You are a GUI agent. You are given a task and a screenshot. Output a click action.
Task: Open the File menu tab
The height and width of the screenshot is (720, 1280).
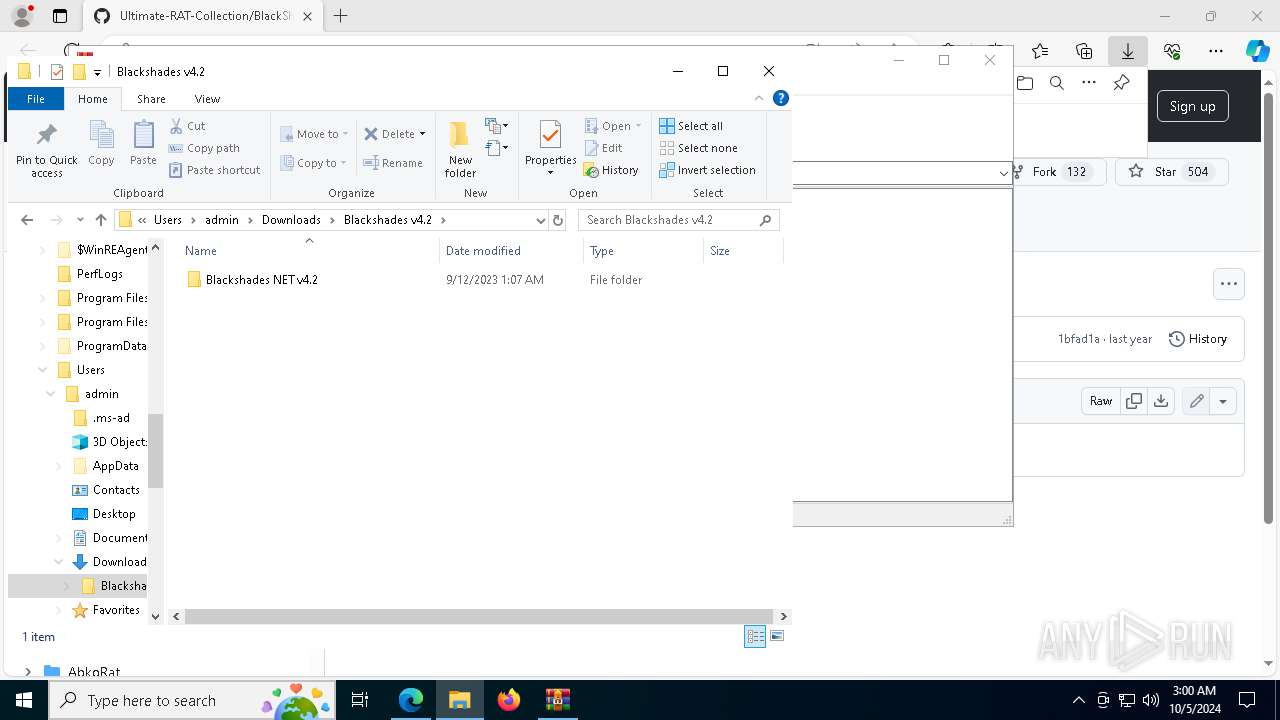tap(36, 99)
